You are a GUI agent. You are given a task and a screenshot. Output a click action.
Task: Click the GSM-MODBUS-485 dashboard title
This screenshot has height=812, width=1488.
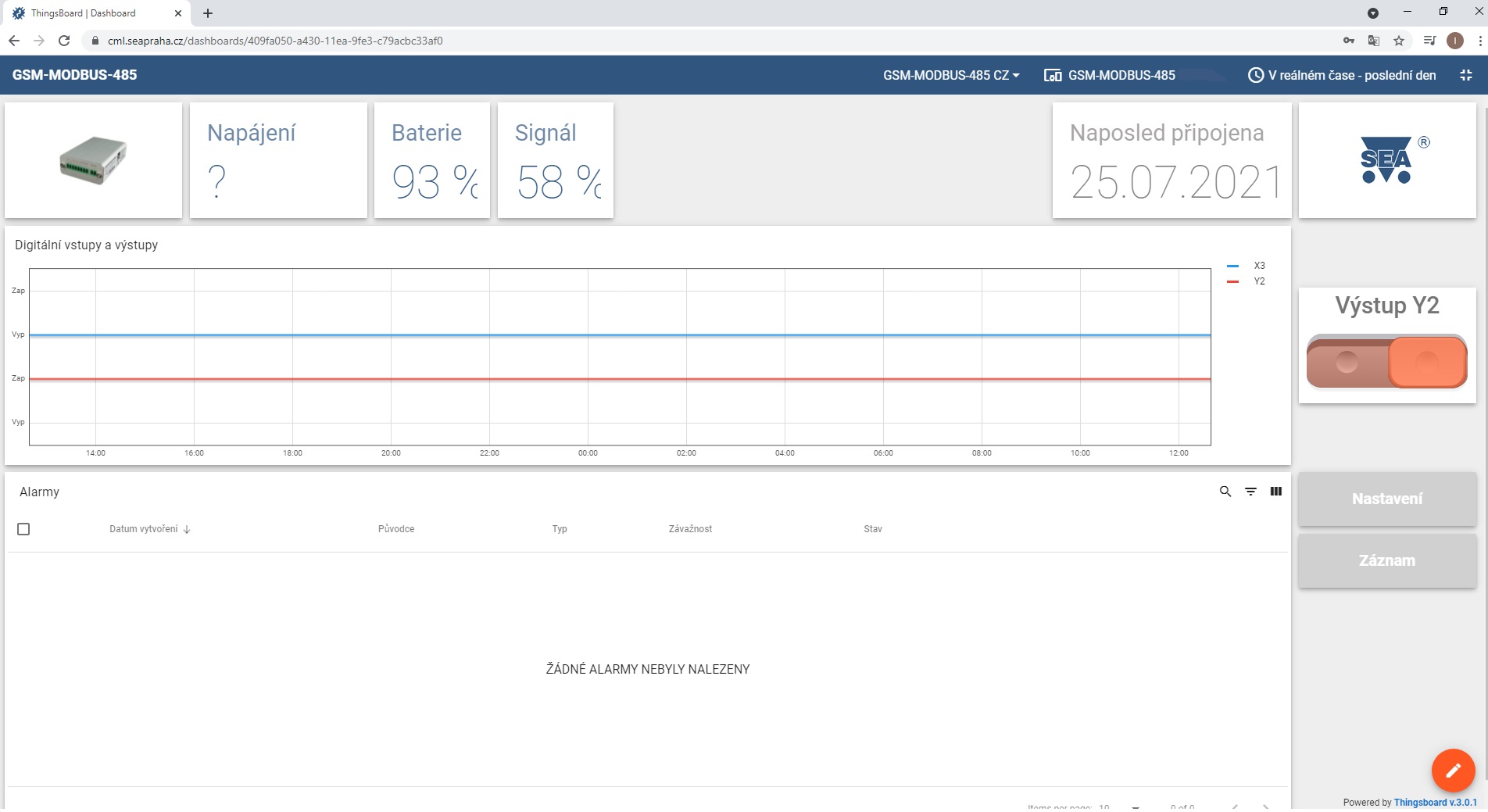coord(74,75)
